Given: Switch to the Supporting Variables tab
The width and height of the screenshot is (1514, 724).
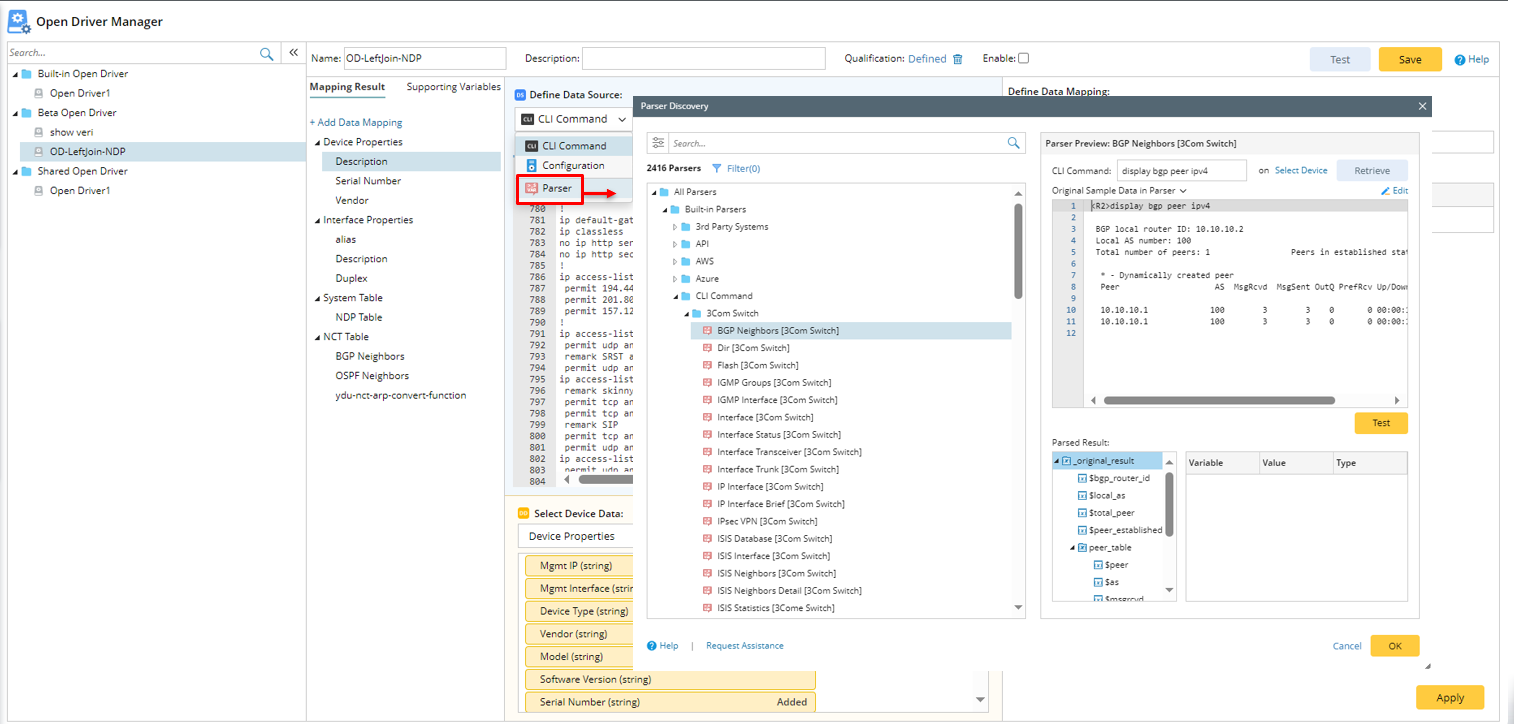Looking at the screenshot, I should point(453,87).
